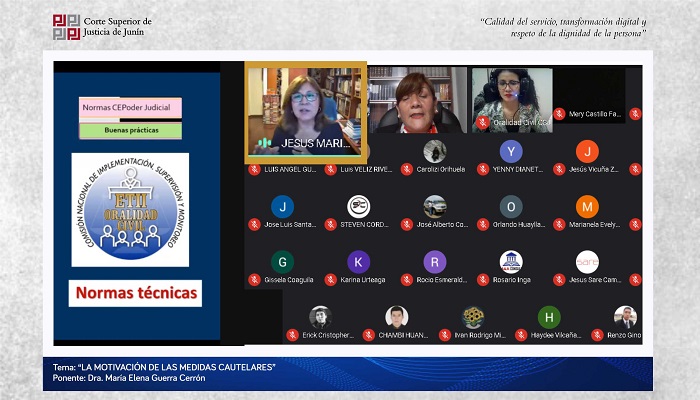Click the muted mic icon beside Ivan Rodrigo Mi
Viewport: 700px width, 400px height.
click(x=445, y=335)
